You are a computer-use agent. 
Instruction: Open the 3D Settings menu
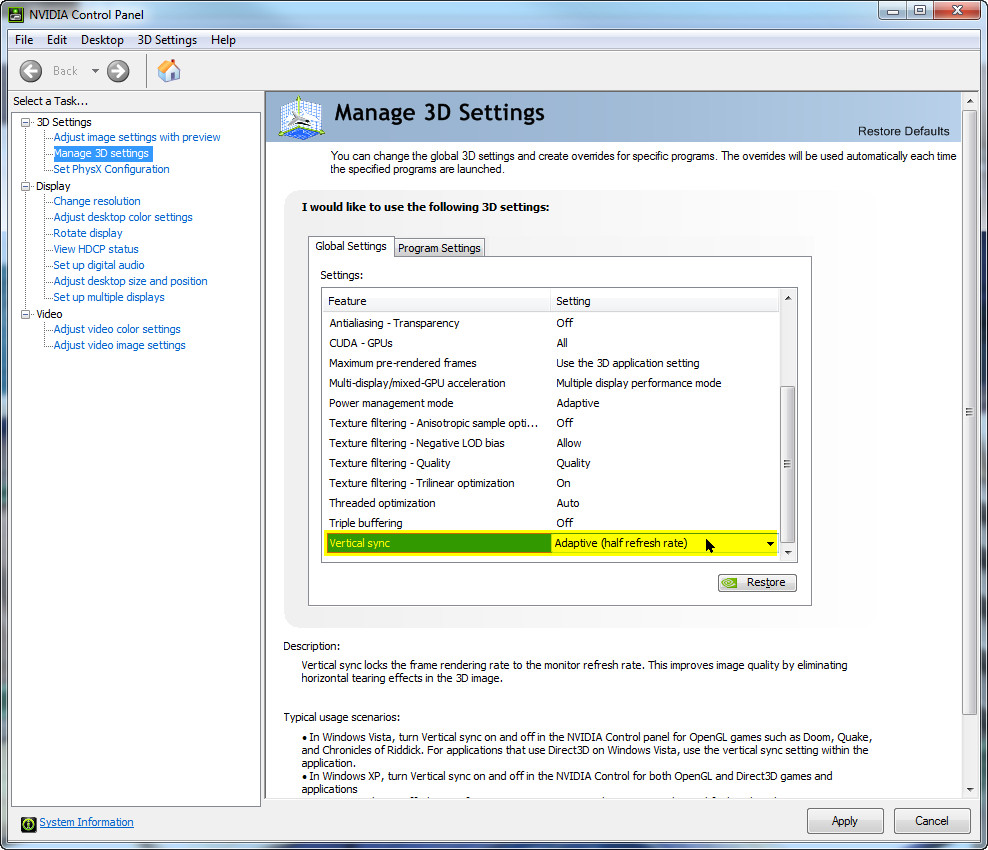(167, 40)
